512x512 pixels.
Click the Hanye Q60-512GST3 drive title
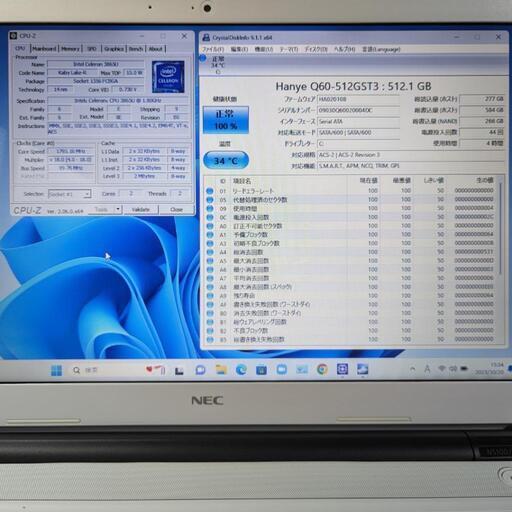tap(353, 87)
